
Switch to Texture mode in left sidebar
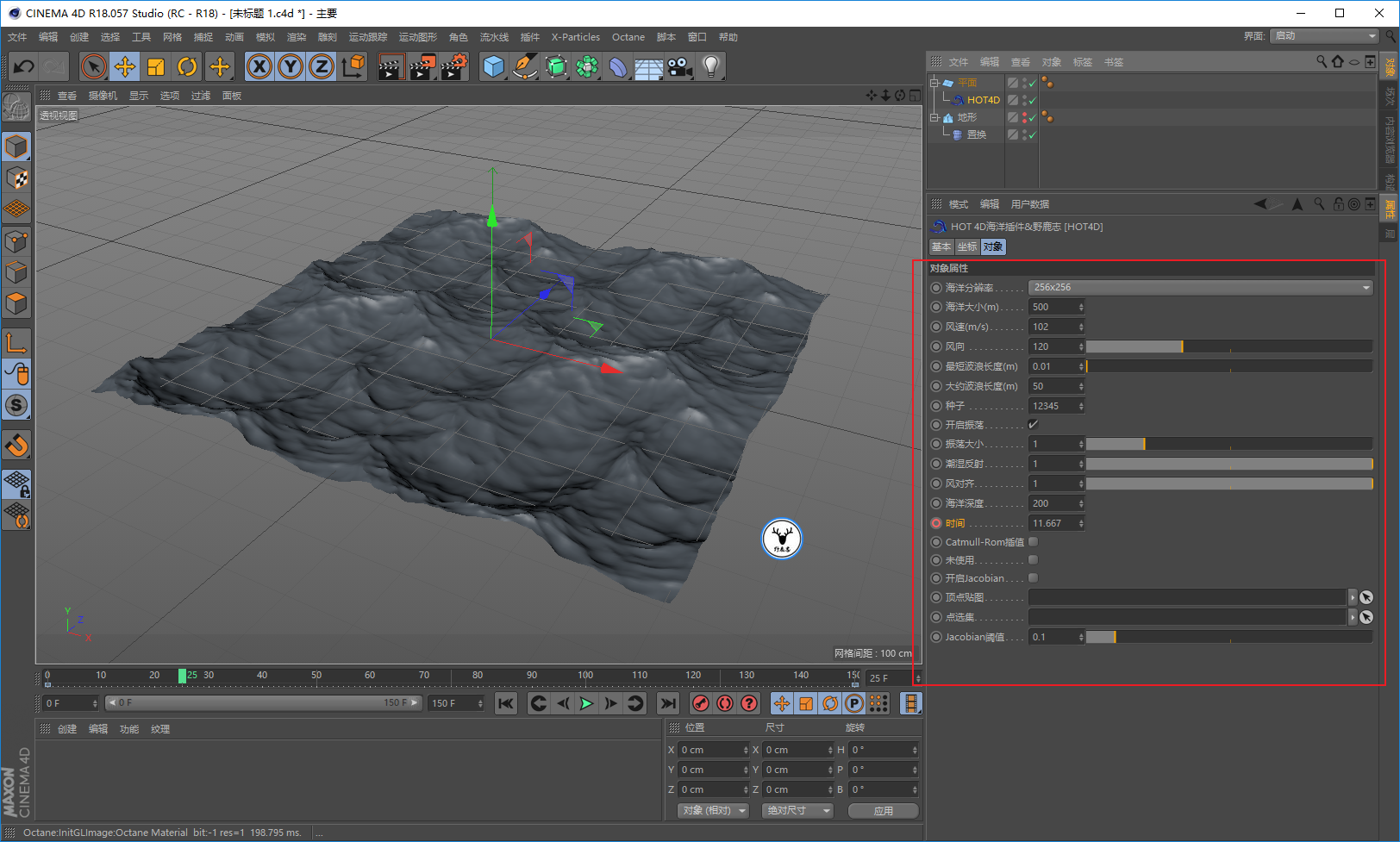pos(16,178)
